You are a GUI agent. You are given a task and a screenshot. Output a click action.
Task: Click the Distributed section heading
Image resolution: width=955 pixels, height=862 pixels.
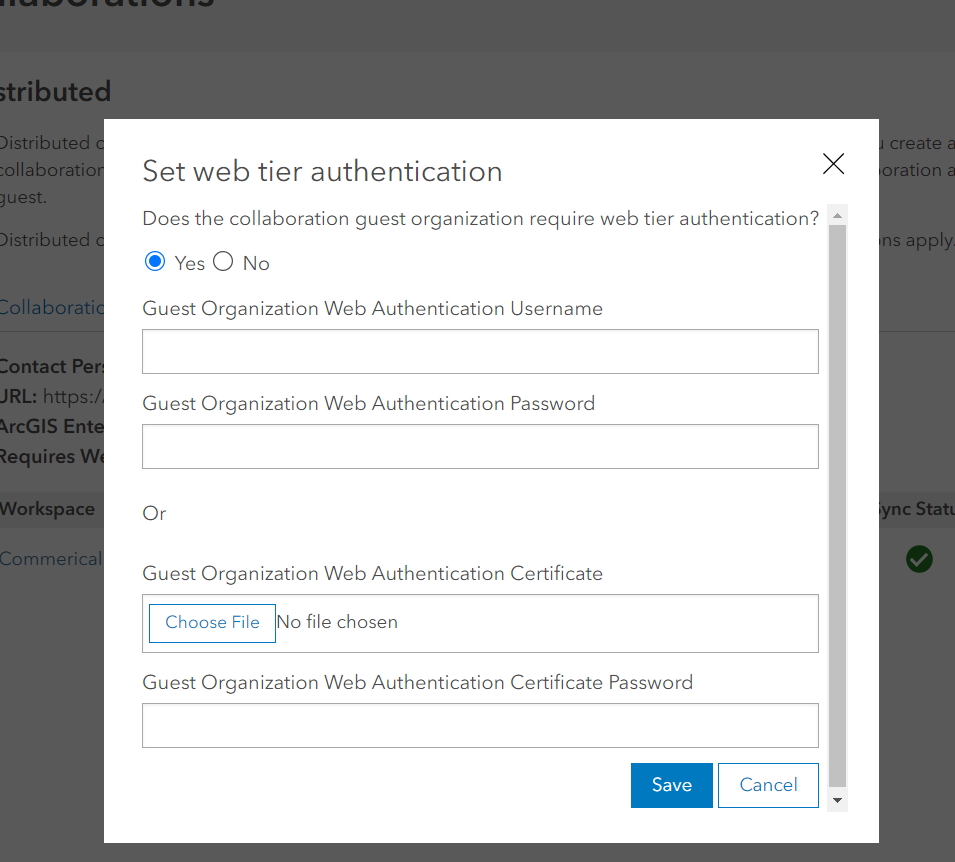[55, 91]
